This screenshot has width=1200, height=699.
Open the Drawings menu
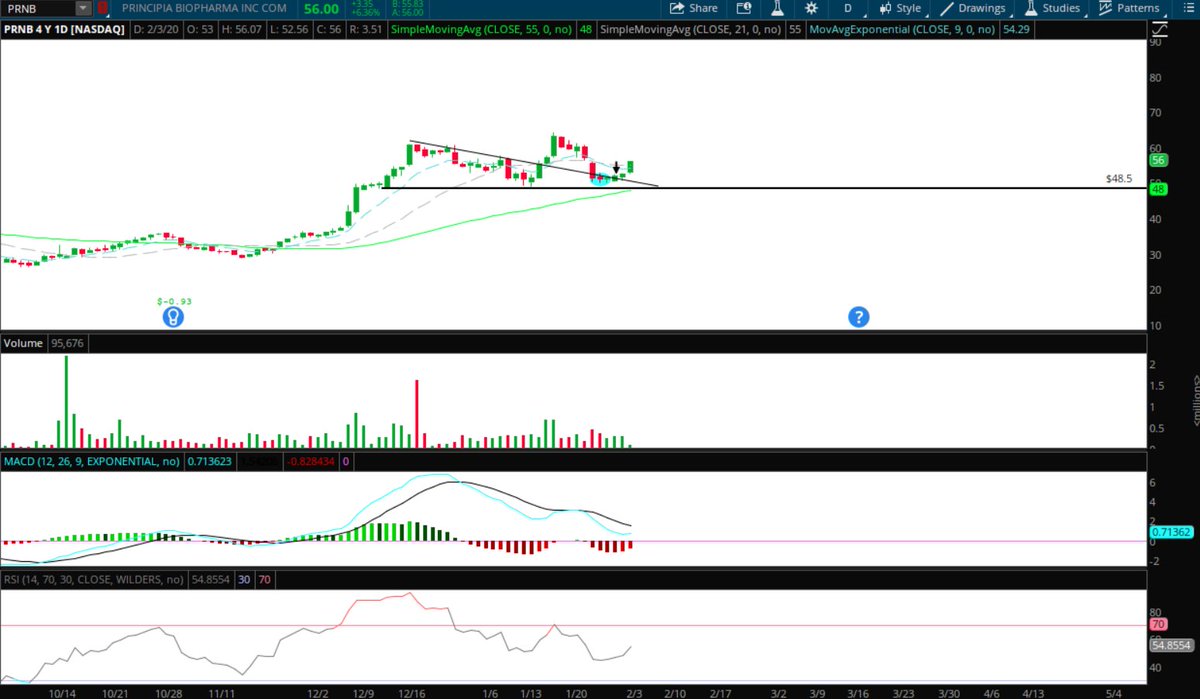(973, 8)
